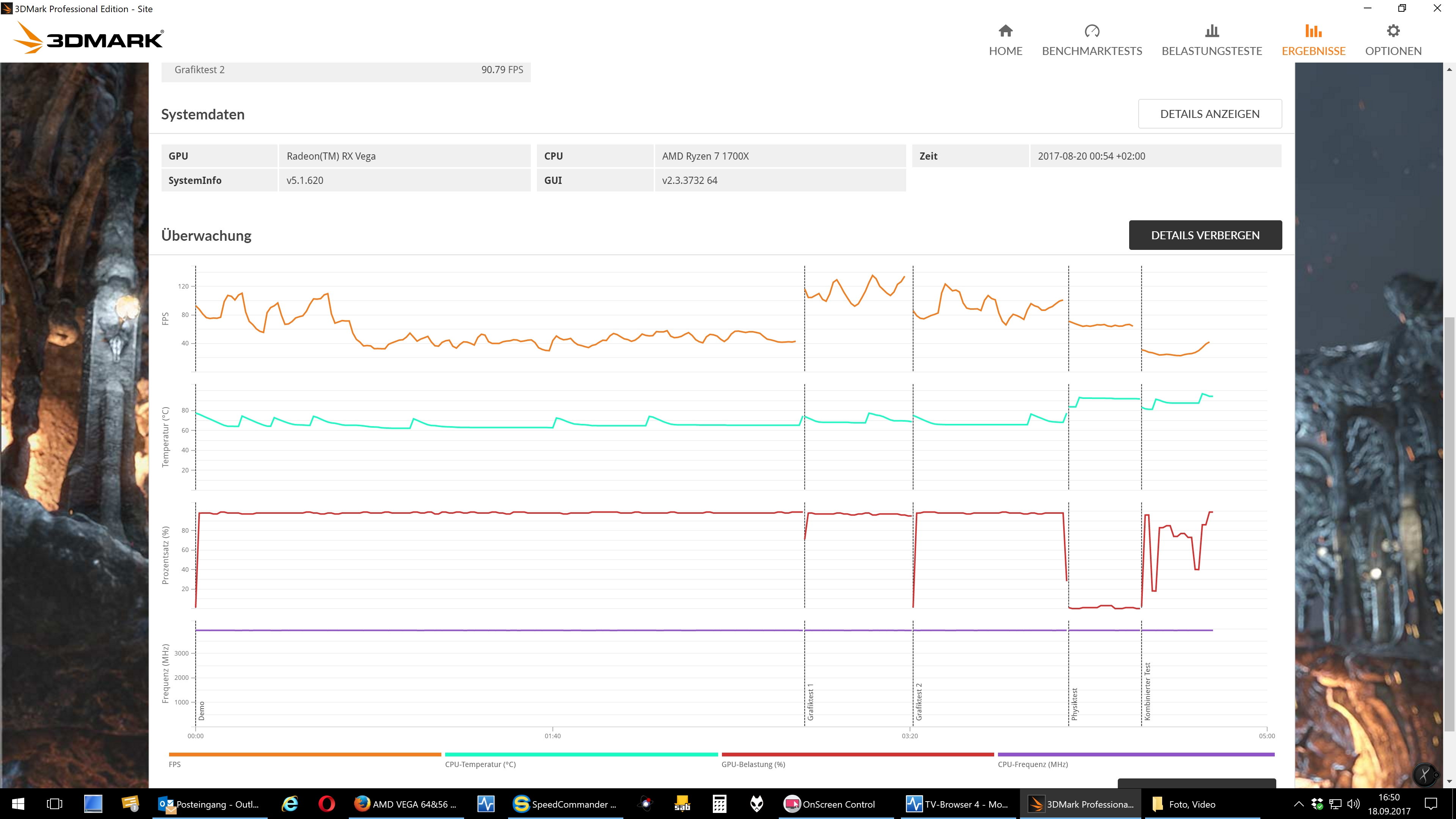
Task: Click CPU-Frequenz purple legend bar
Action: 1136,755
